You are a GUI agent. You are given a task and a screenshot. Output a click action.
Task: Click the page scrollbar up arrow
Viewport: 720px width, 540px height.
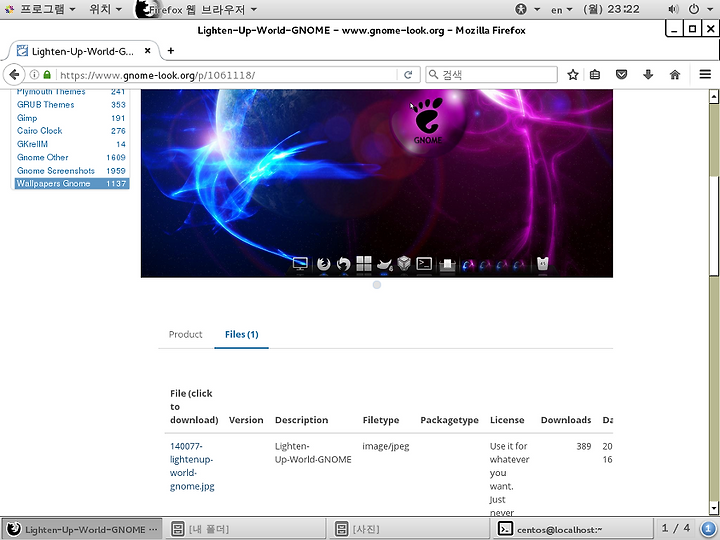click(713, 96)
